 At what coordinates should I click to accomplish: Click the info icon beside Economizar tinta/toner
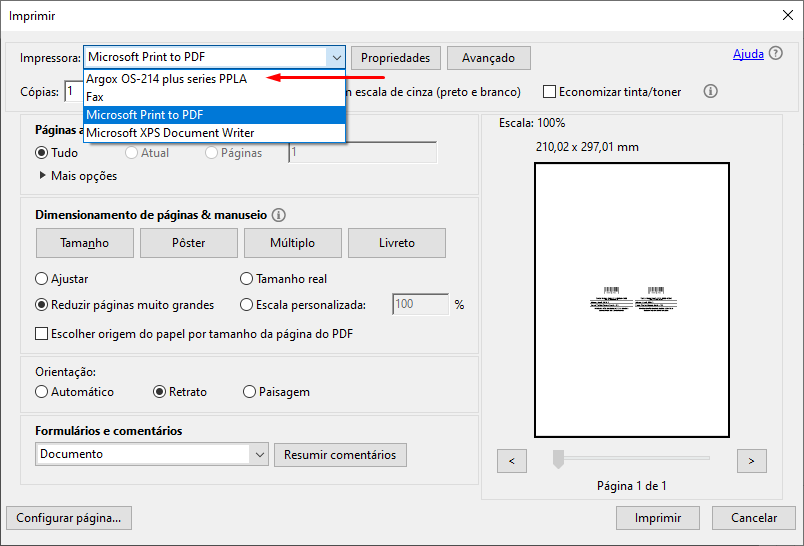(x=710, y=91)
